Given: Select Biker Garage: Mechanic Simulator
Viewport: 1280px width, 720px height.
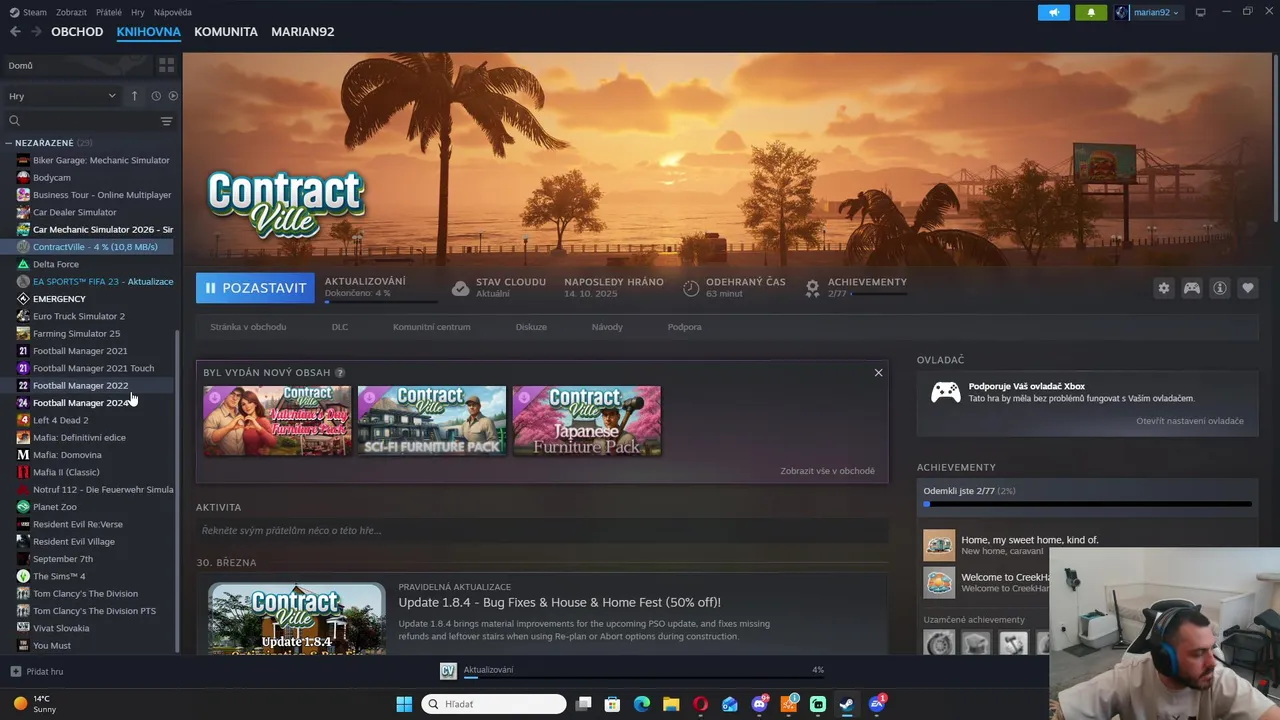Looking at the screenshot, I should (x=95, y=160).
